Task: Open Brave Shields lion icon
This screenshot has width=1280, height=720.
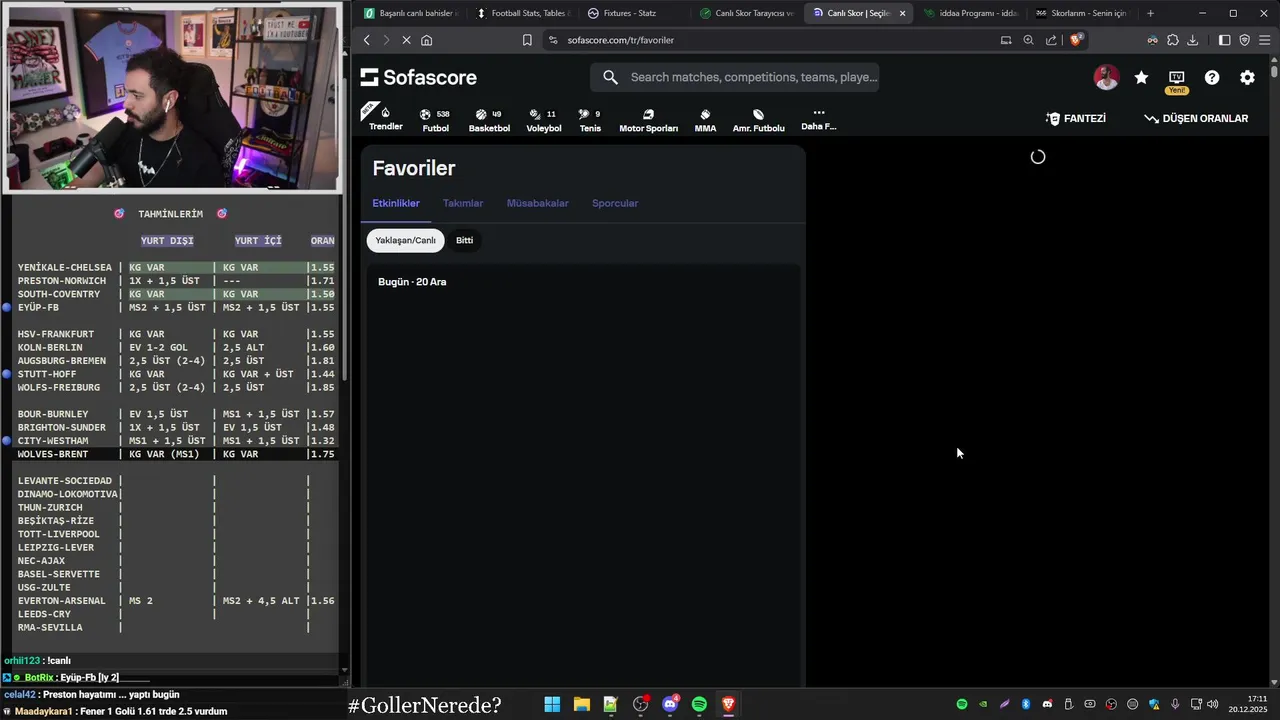Action: coord(1076,40)
